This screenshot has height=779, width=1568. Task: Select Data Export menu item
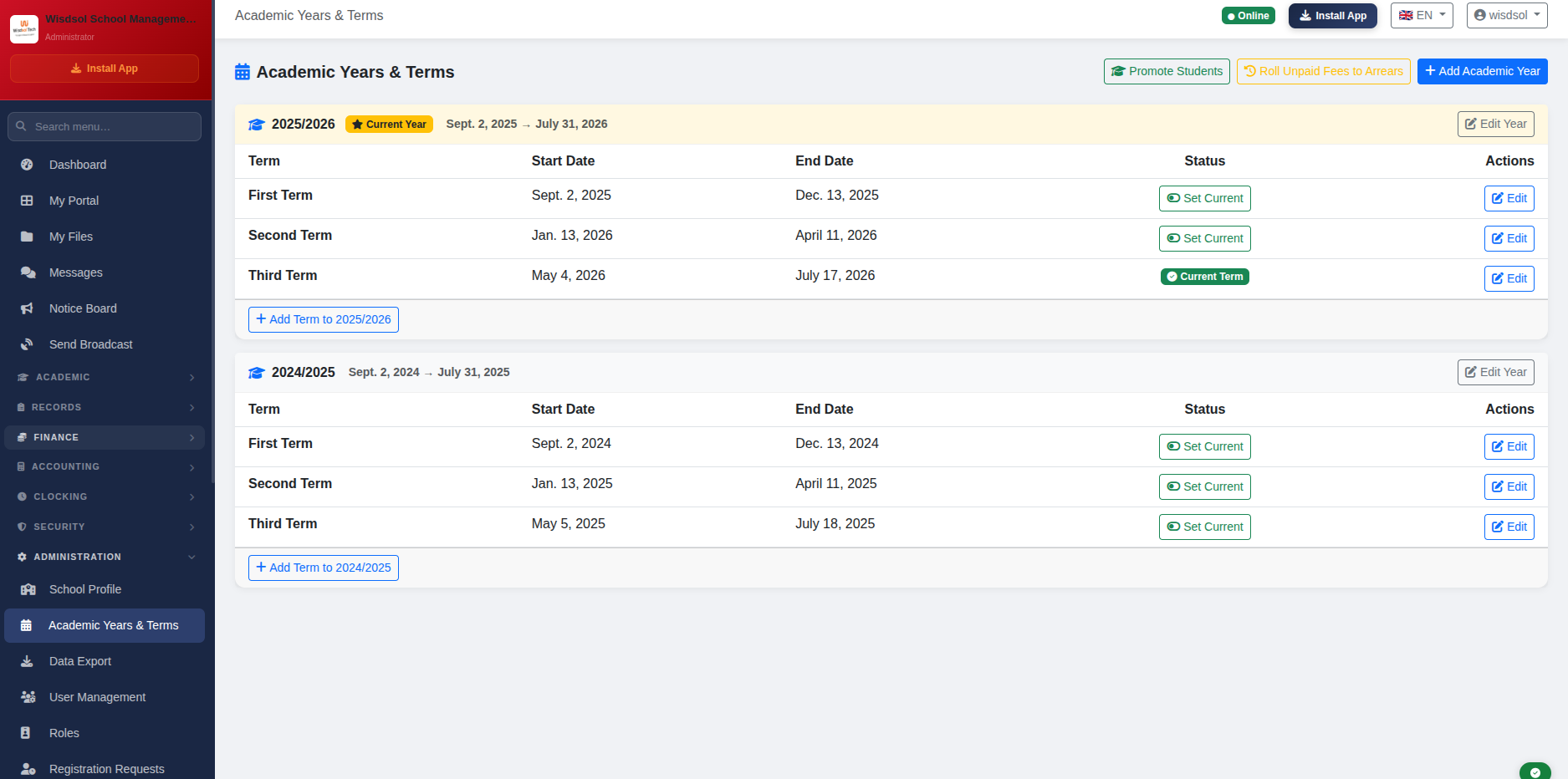[x=105, y=661]
